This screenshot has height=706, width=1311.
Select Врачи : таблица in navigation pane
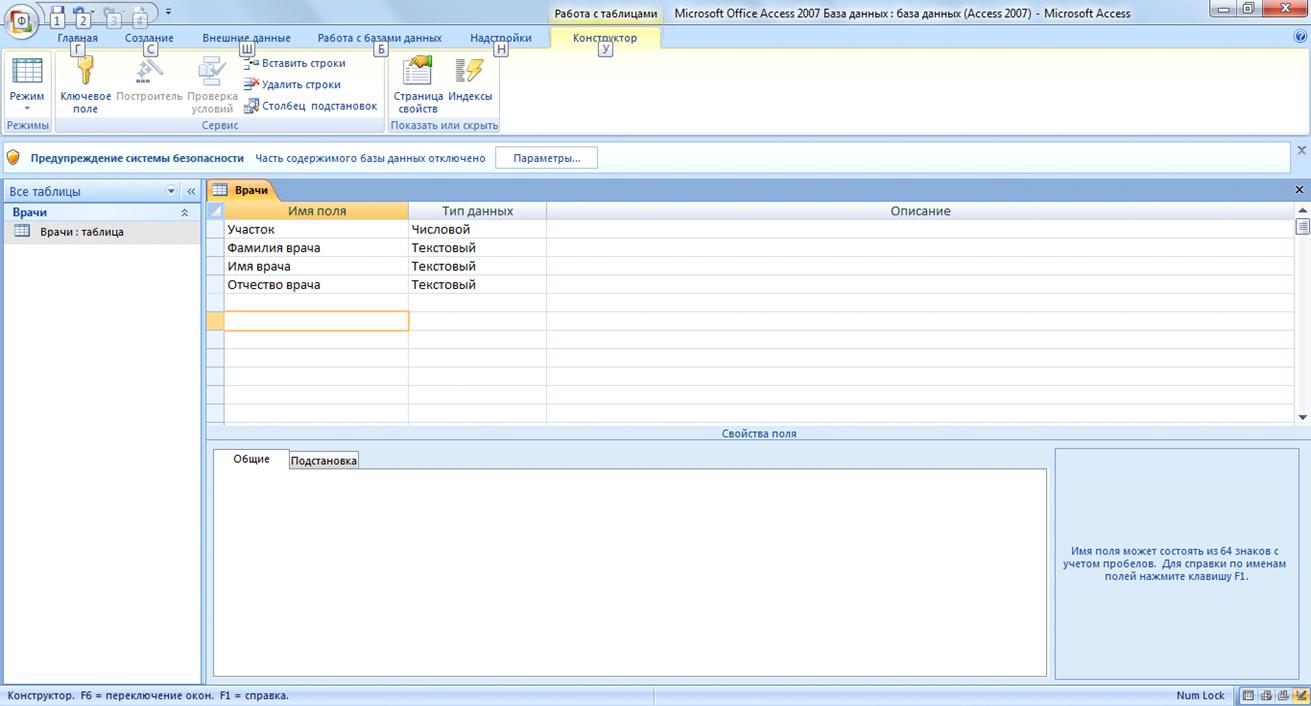(x=81, y=232)
